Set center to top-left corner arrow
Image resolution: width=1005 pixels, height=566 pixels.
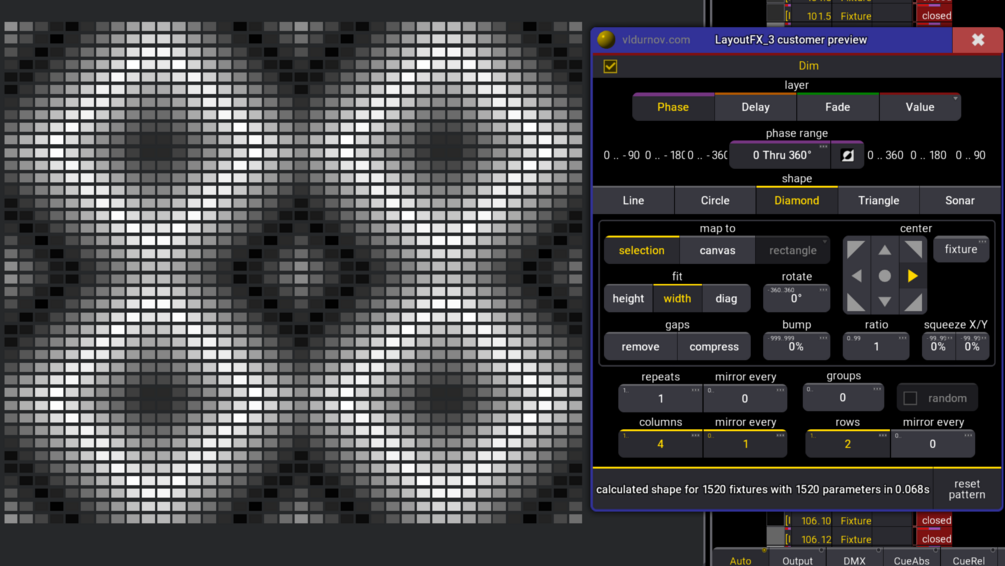click(x=856, y=249)
